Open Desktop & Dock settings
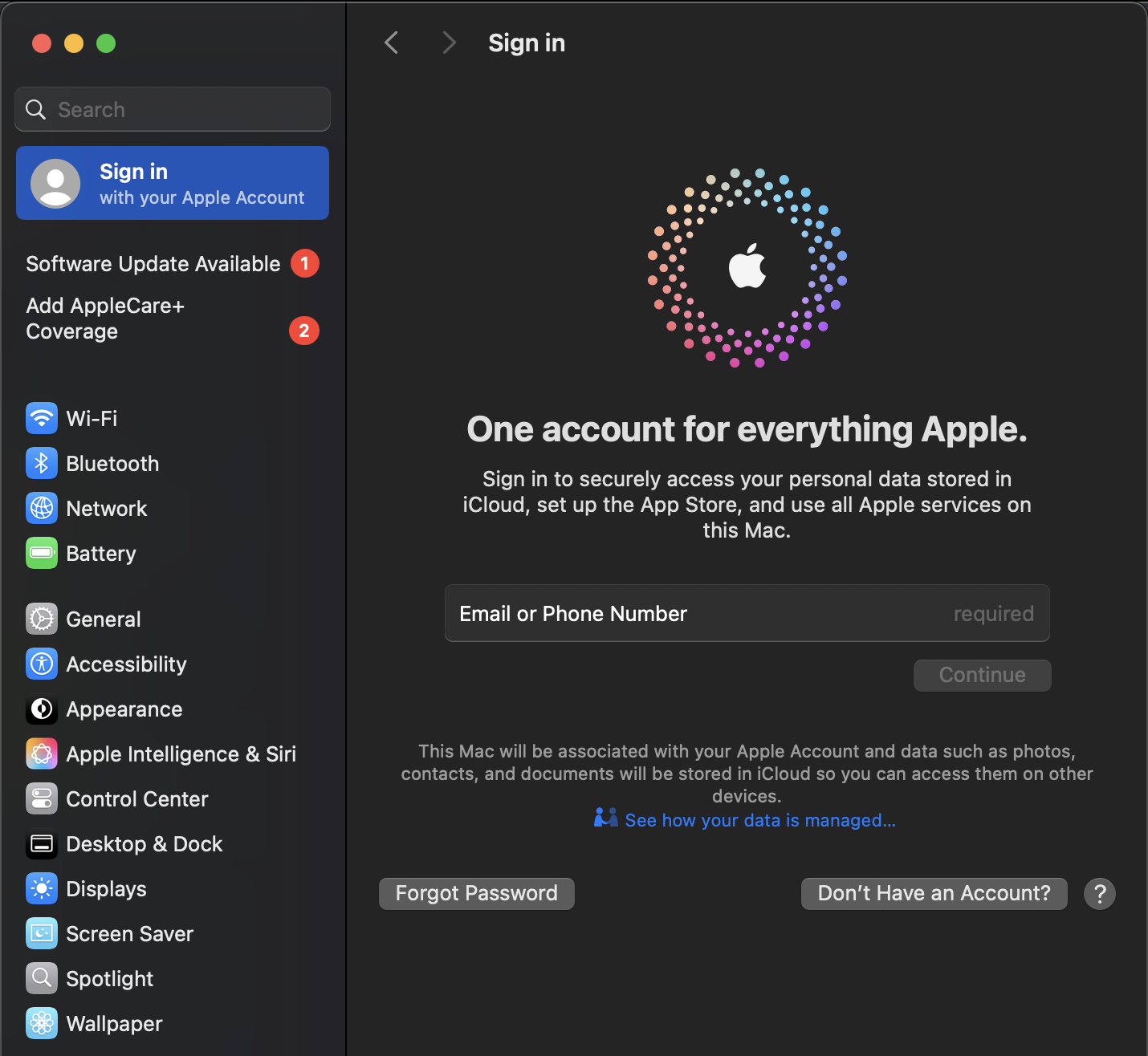The image size is (1148, 1056). click(144, 843)
